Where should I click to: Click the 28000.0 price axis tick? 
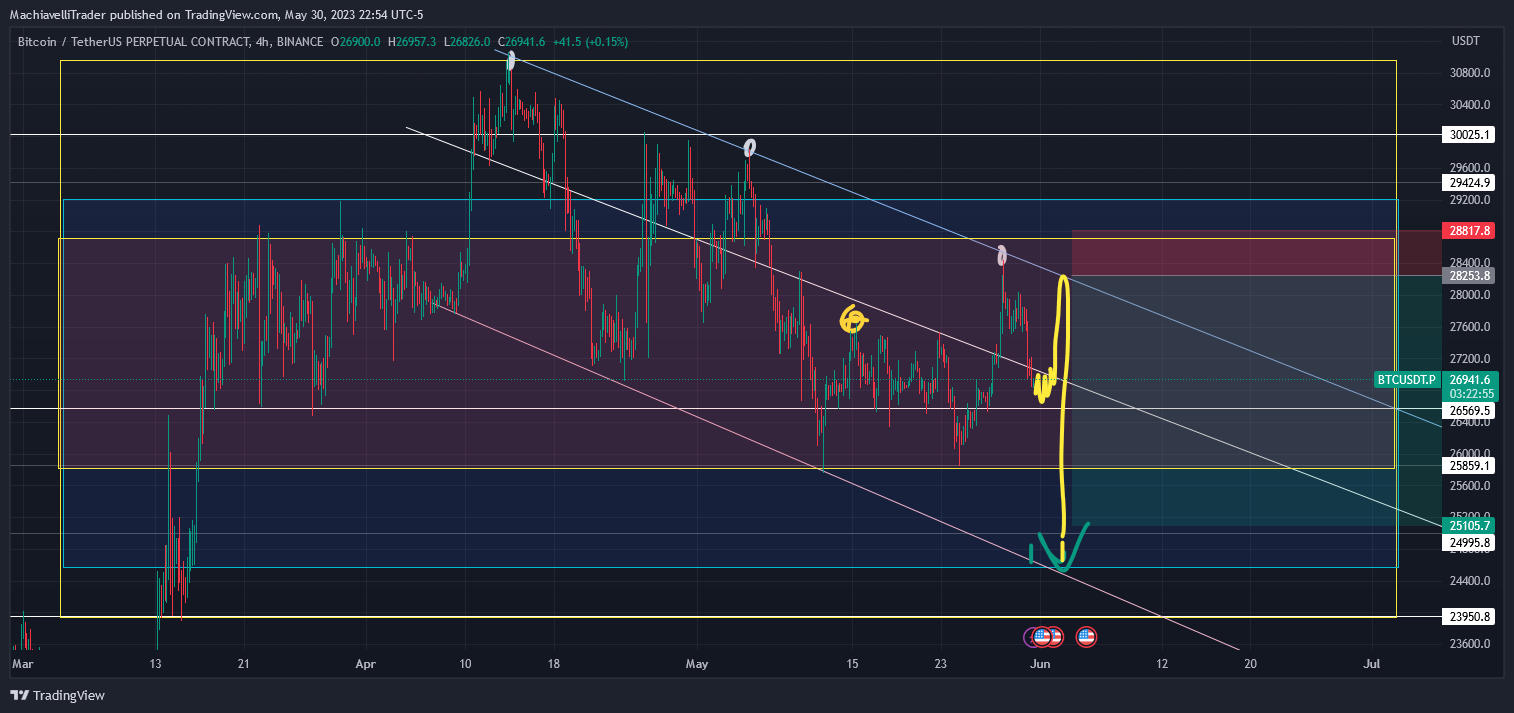pos(1469,295)
